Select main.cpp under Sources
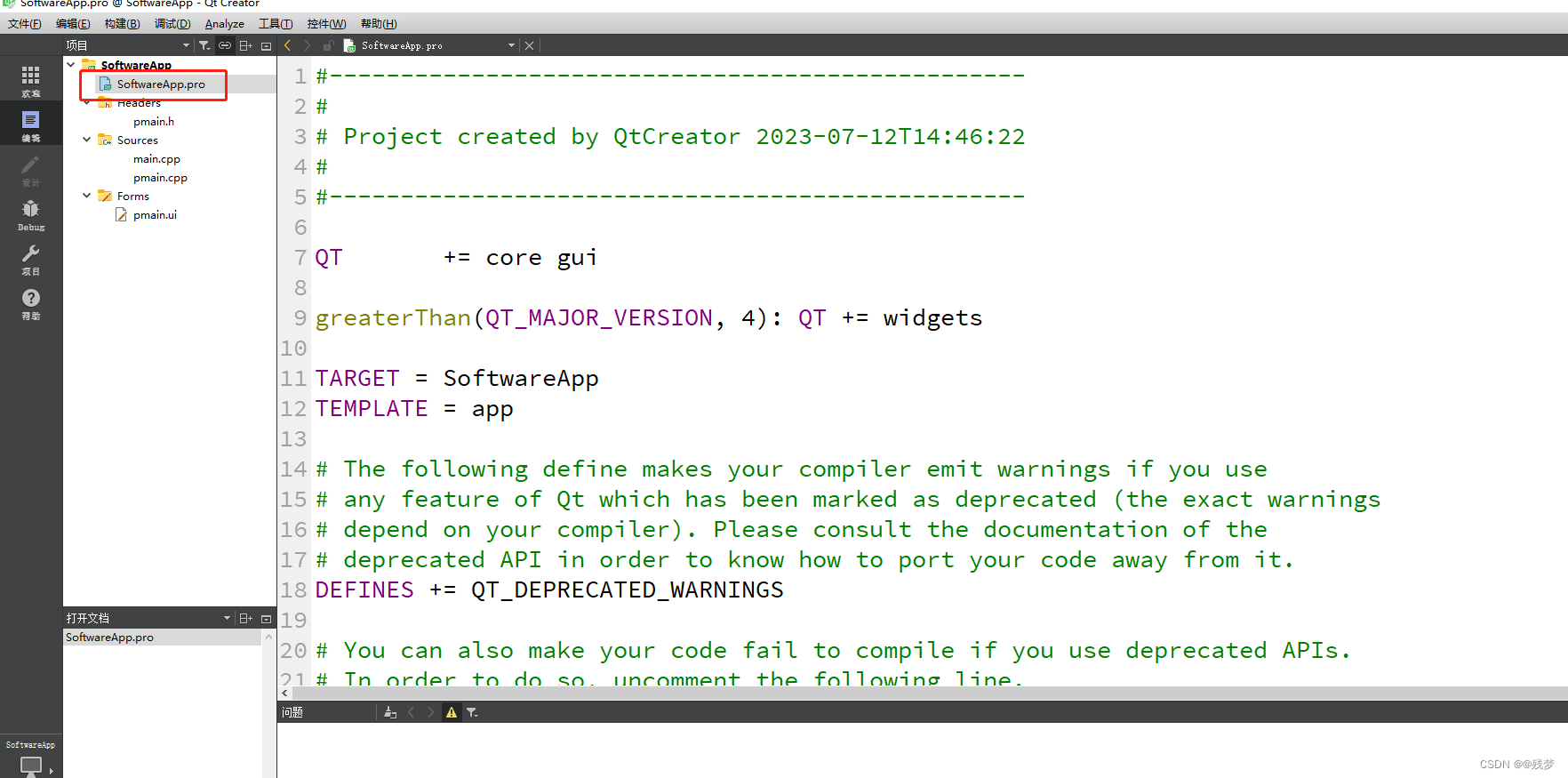Image resolution: width=1568 pixels, height=778 pixels. point(156,159)
